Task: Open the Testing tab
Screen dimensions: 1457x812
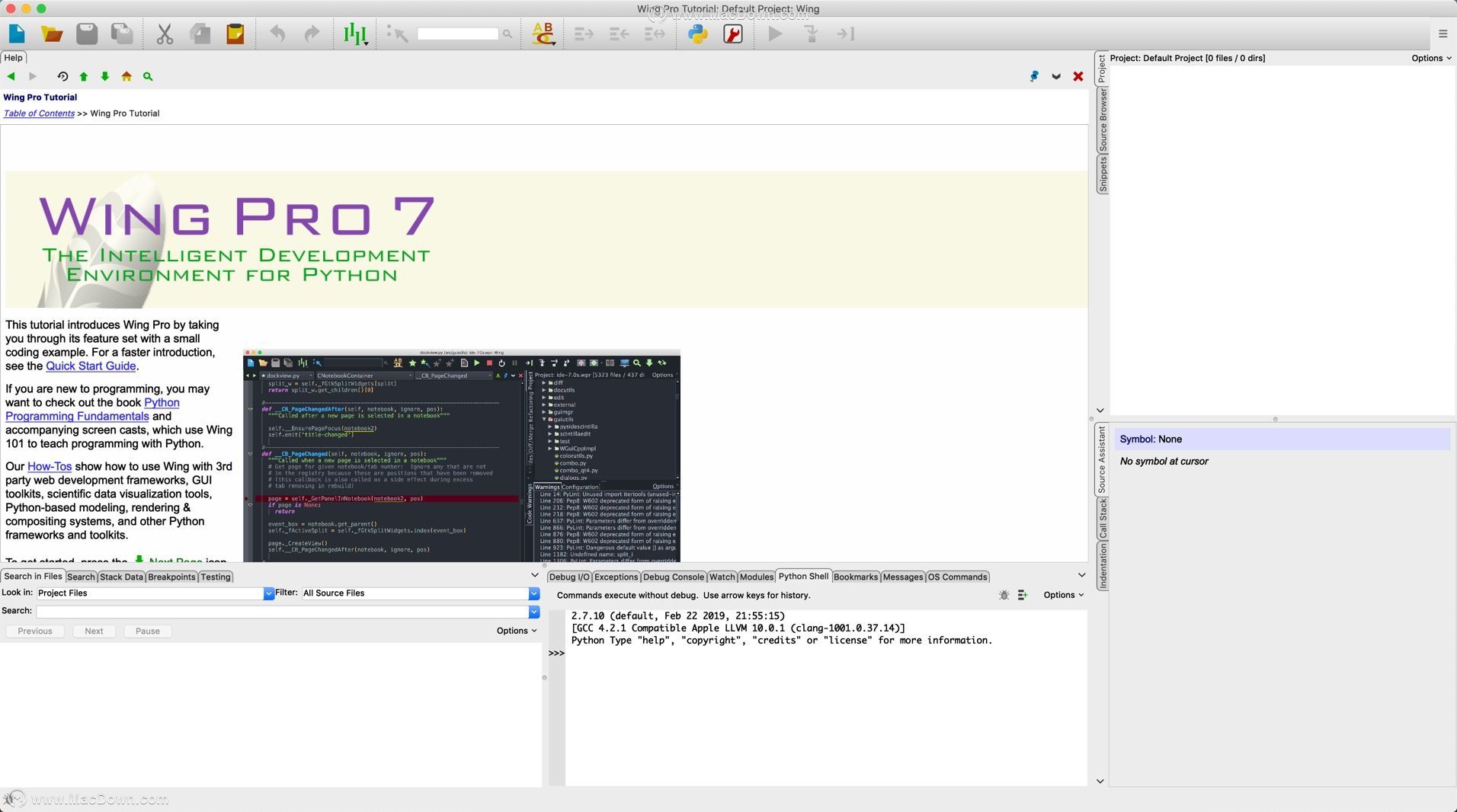Action: pos(216,577)
